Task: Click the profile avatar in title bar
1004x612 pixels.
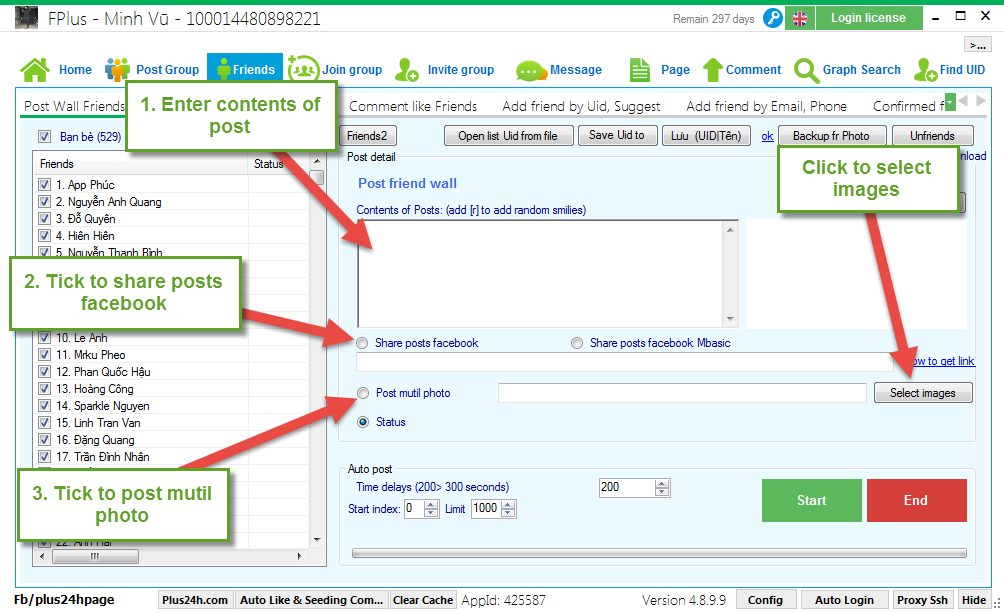Action: pyautogui.click(x=26, y=18)
